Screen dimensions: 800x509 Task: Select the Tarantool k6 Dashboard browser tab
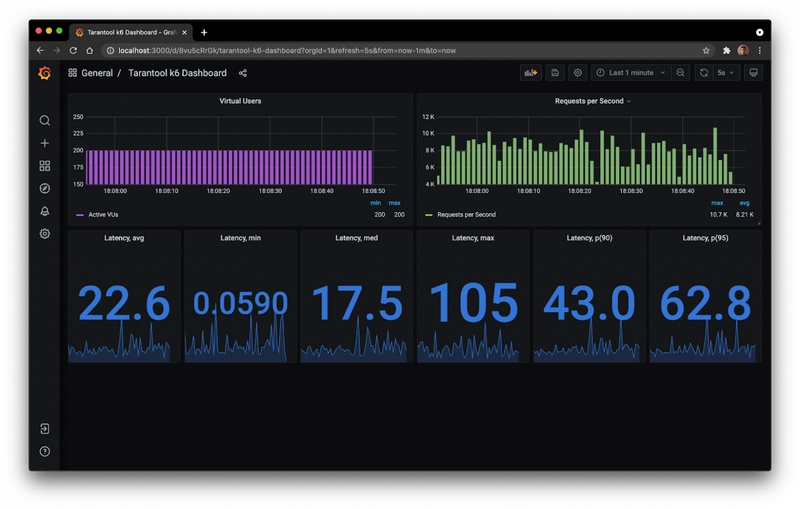pyautogui.click(x=130, y=32)
